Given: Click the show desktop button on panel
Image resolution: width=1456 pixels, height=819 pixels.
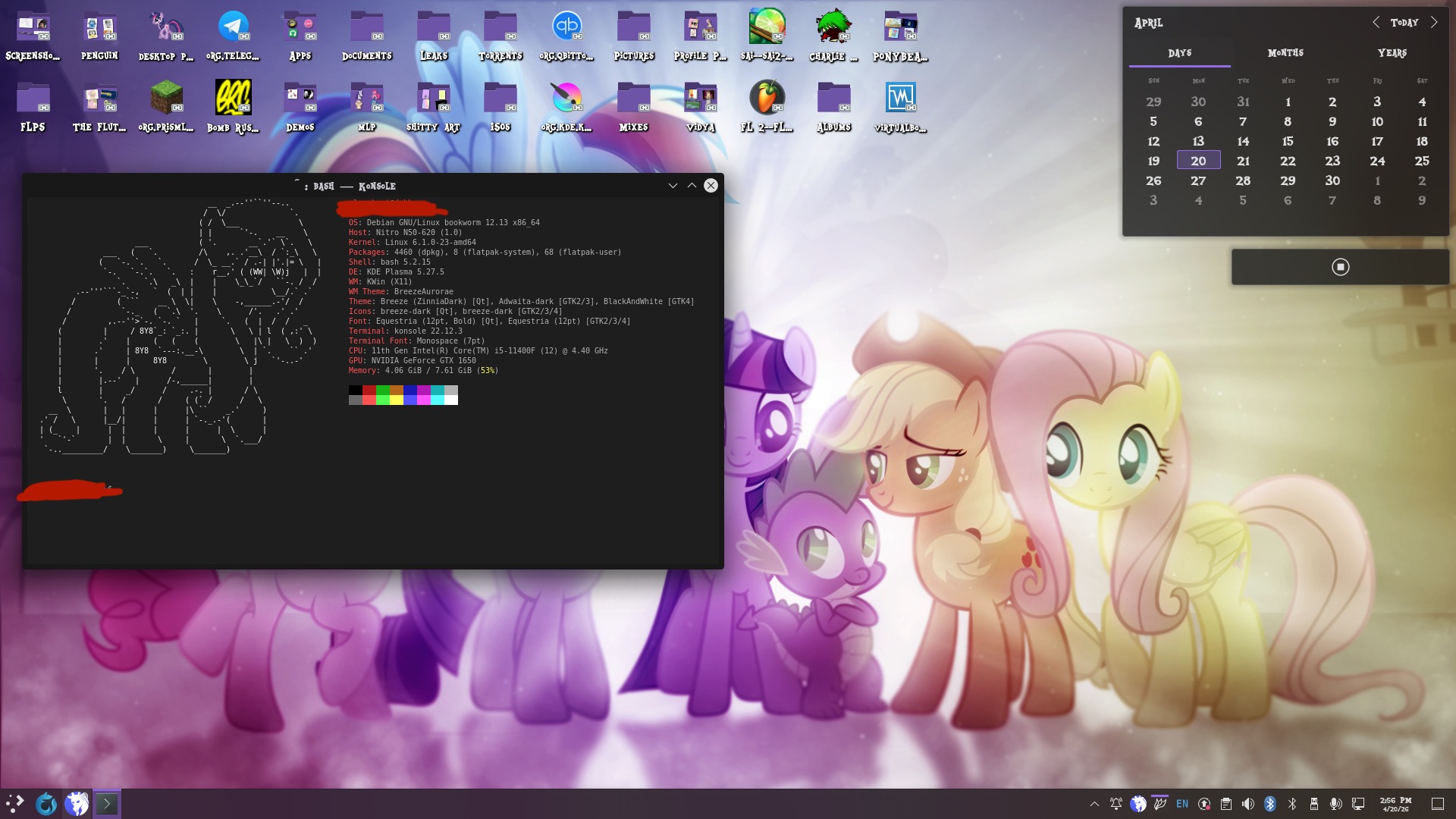Looking at the screenshot, I should coord(1438,804).
